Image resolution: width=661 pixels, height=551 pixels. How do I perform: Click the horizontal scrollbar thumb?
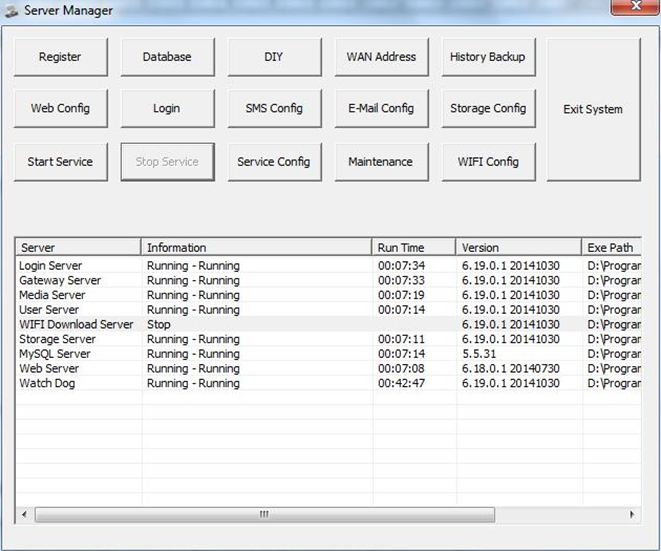(265, 514)
